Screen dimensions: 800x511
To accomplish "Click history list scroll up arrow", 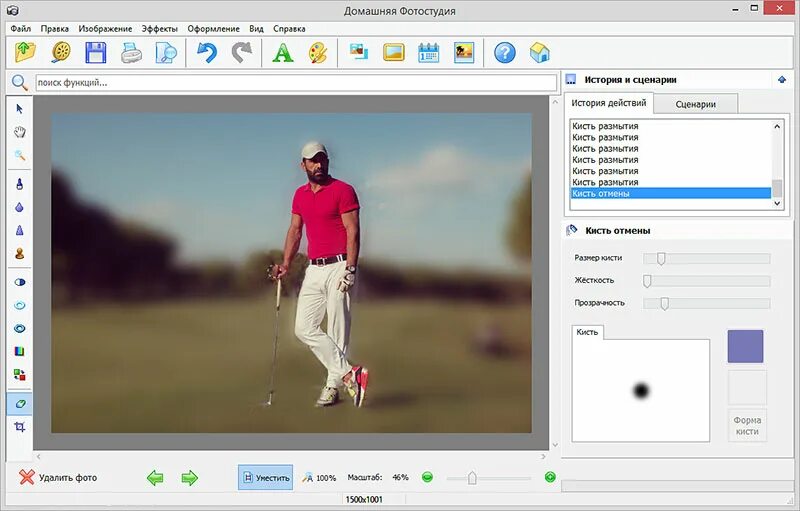I will [x=777, y=126].
